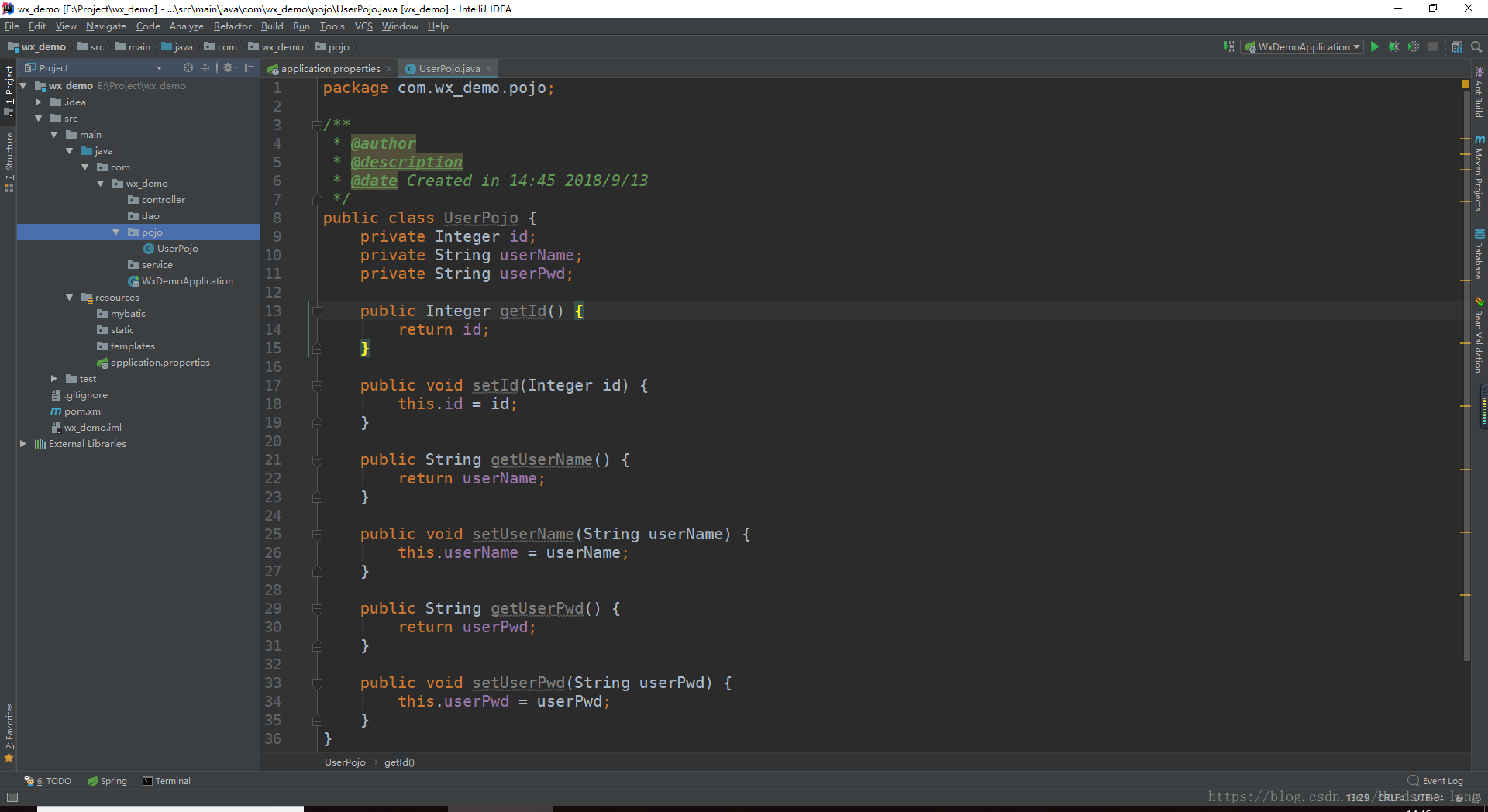Open the Event Log

coord(1435,781)
